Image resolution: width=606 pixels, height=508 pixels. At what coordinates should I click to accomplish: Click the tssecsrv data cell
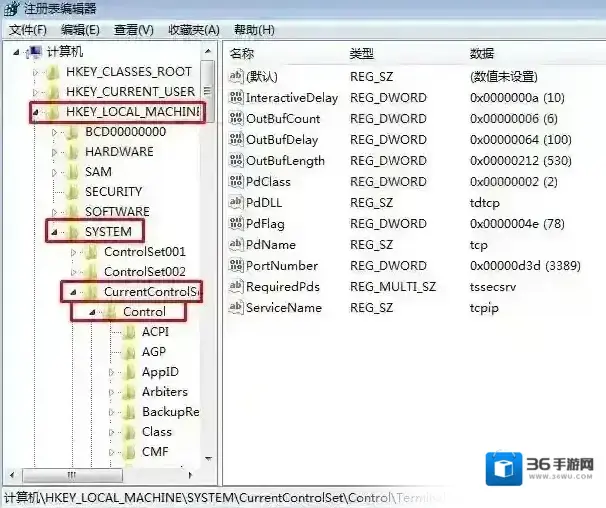click(493, 287)
